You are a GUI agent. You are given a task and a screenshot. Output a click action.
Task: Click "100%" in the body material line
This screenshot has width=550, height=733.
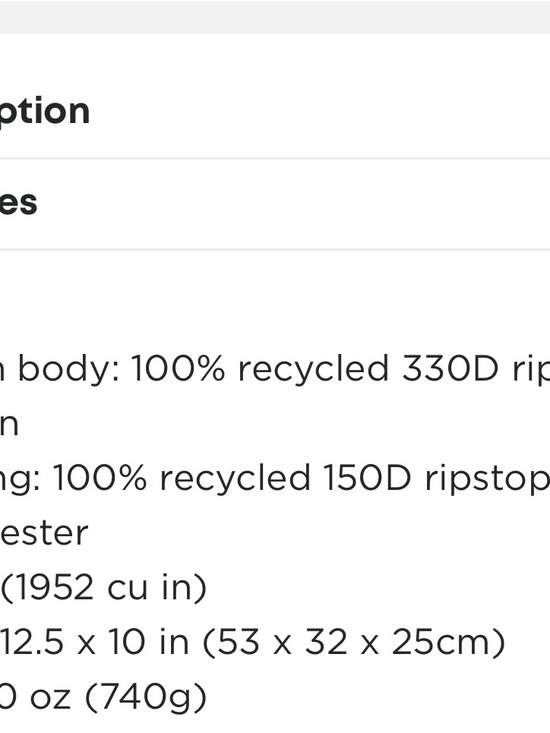[x=178, y=369]
